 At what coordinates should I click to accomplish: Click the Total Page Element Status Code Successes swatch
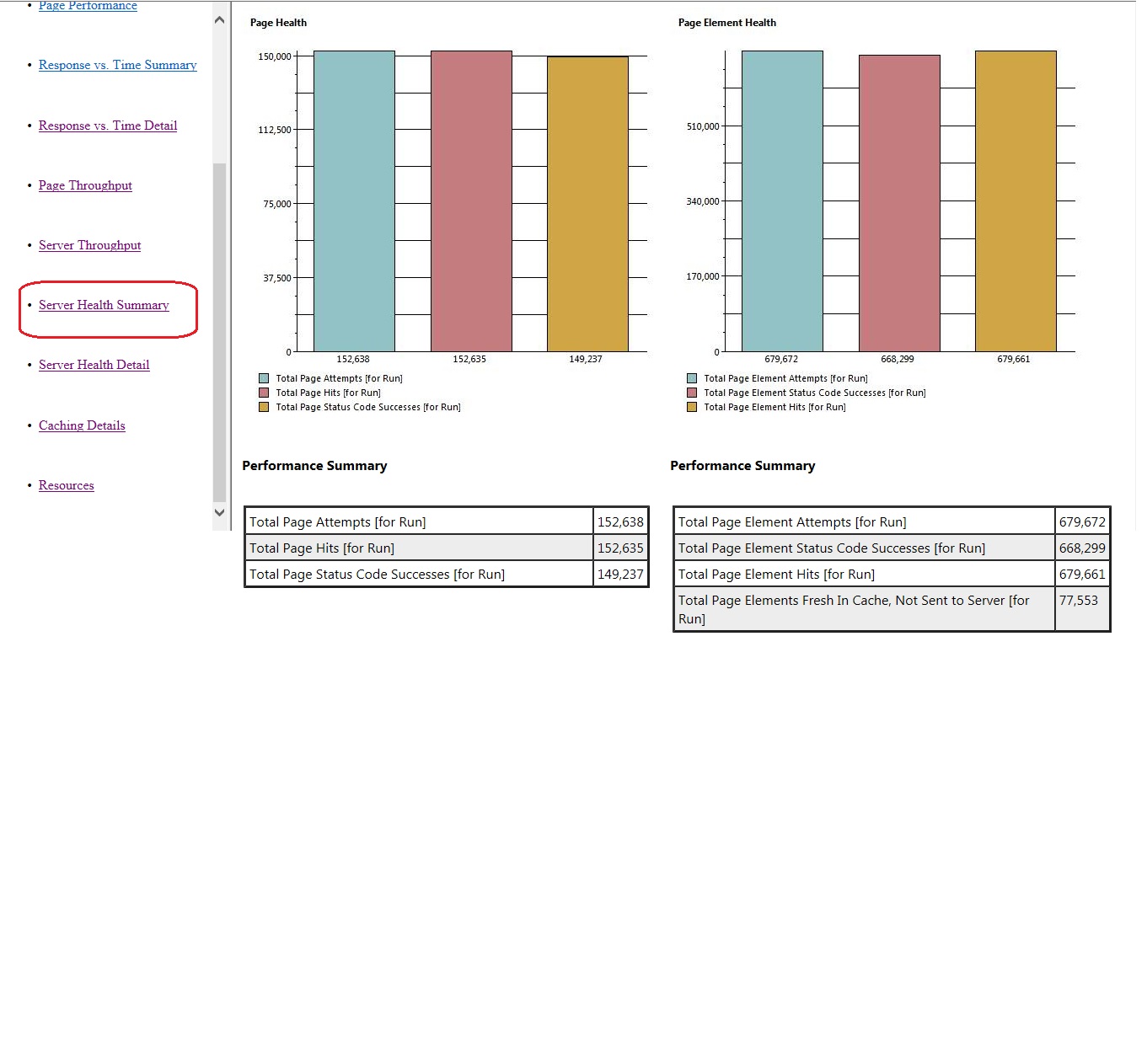coord(692,393)
